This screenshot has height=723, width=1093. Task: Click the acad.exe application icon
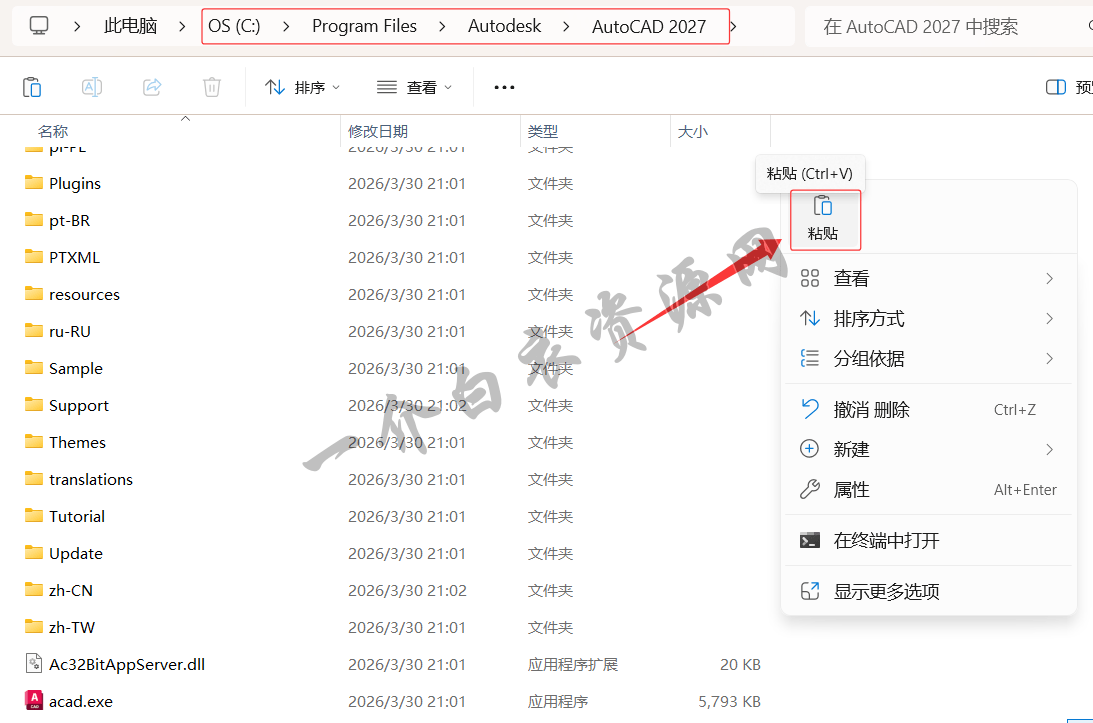click(x=34, y=701)
